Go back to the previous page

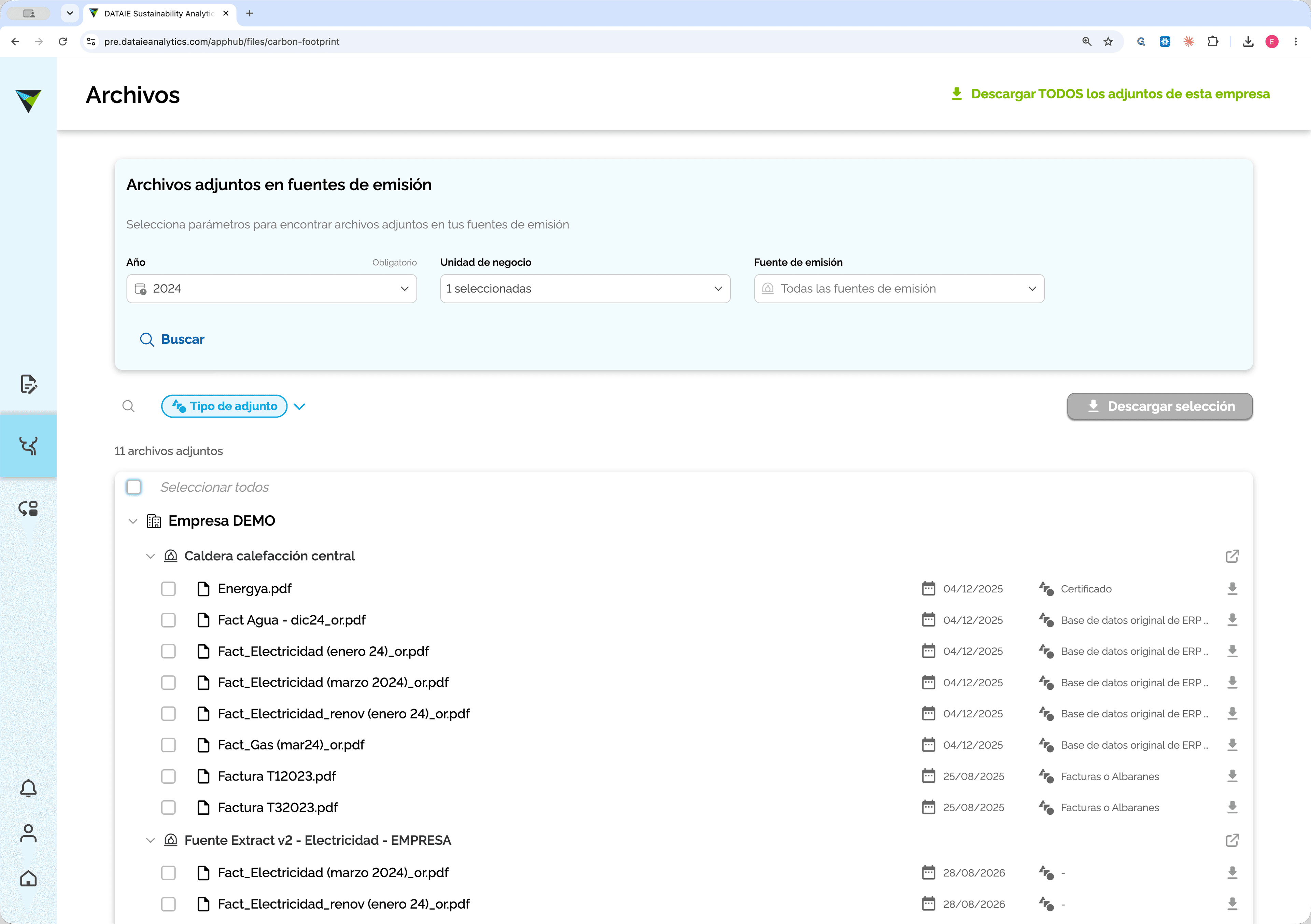(x=15, y=42)
